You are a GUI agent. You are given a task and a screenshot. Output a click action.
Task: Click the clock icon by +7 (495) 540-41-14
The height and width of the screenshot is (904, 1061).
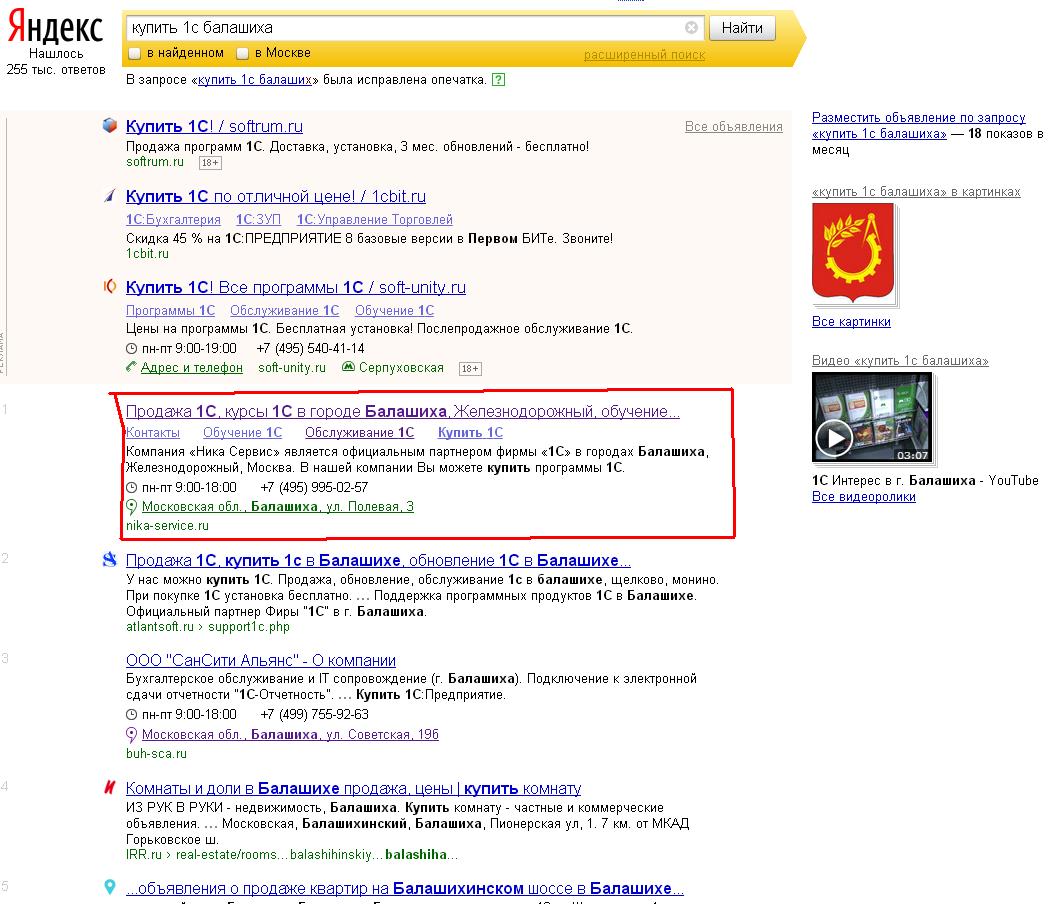(x=132, y=348)
